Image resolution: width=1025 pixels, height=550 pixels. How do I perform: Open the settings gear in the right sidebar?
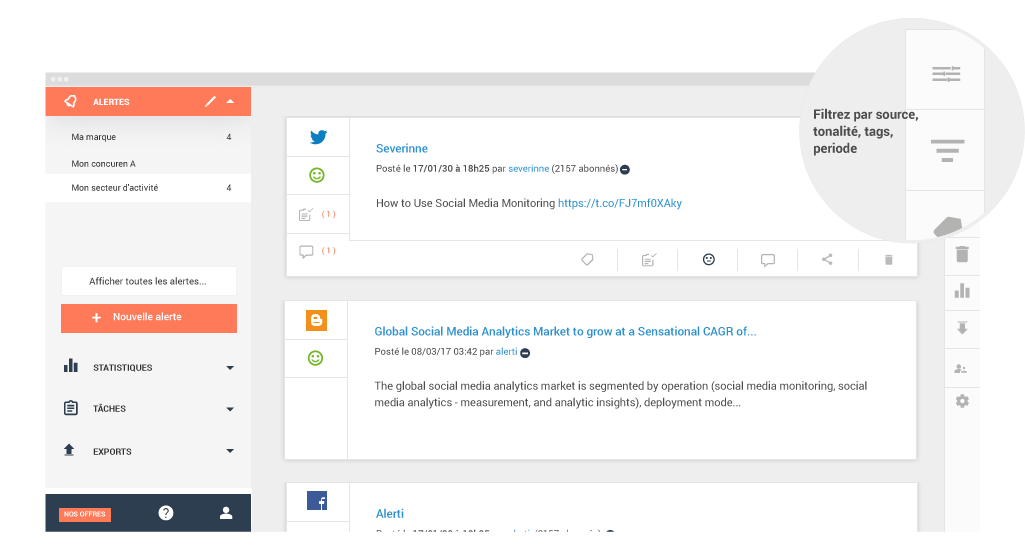(962, 401)
